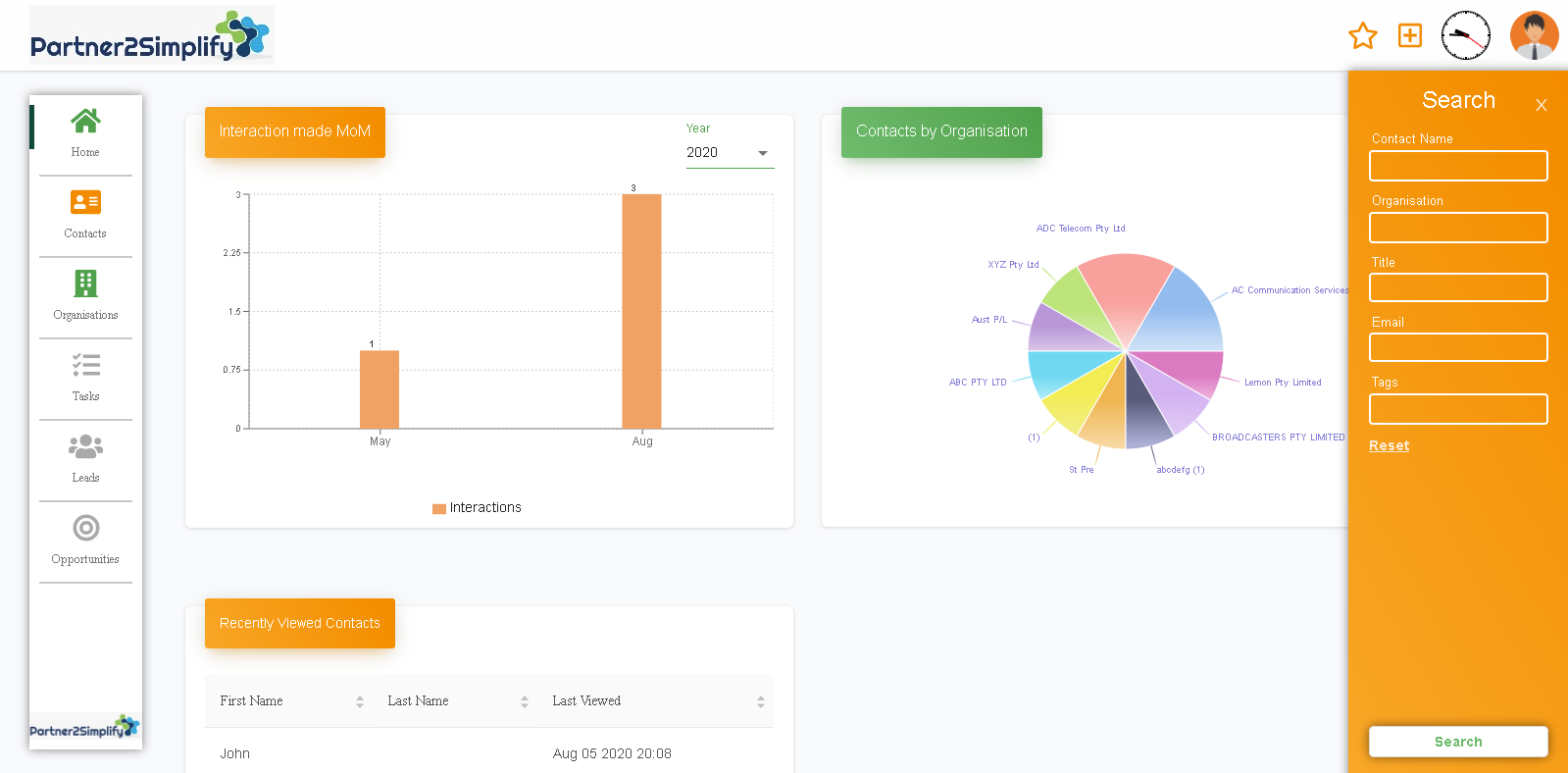Click the May bar in chart

(379, 389)
